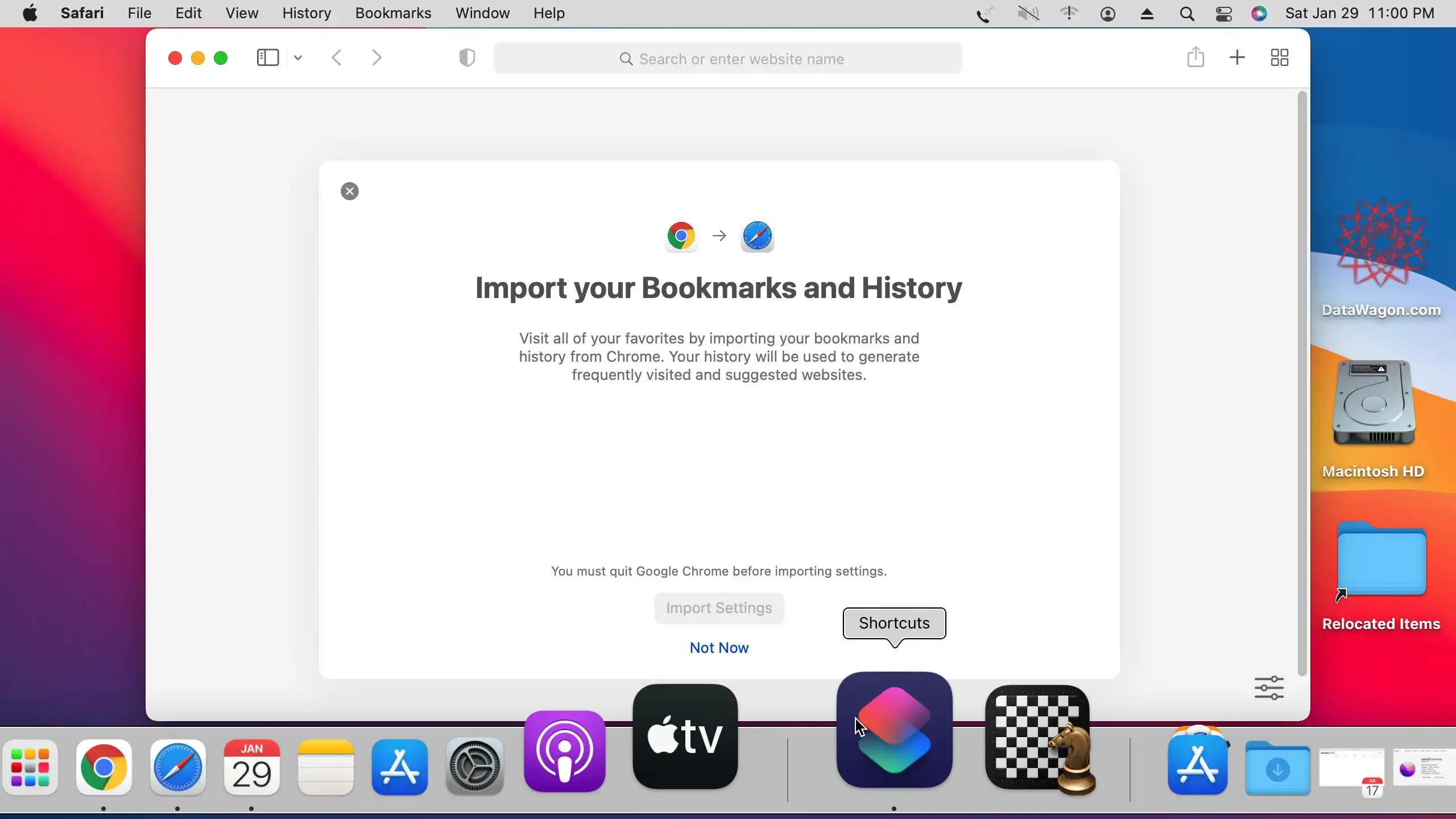1456x819 pixels.
Task: Close the import dialog with X icon
Action: tap(349, 191)
